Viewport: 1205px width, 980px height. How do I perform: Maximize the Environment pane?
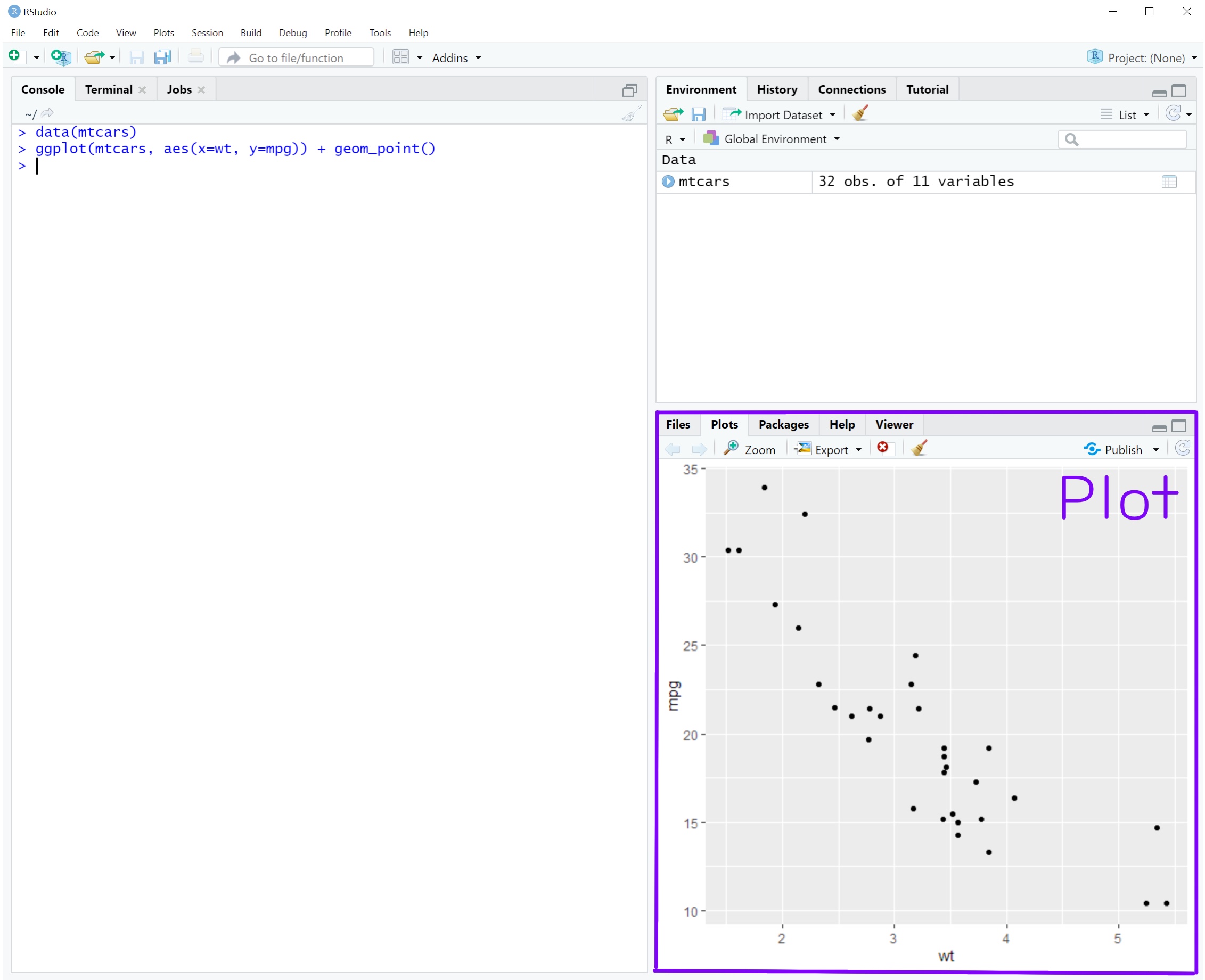click(1179, 90)
